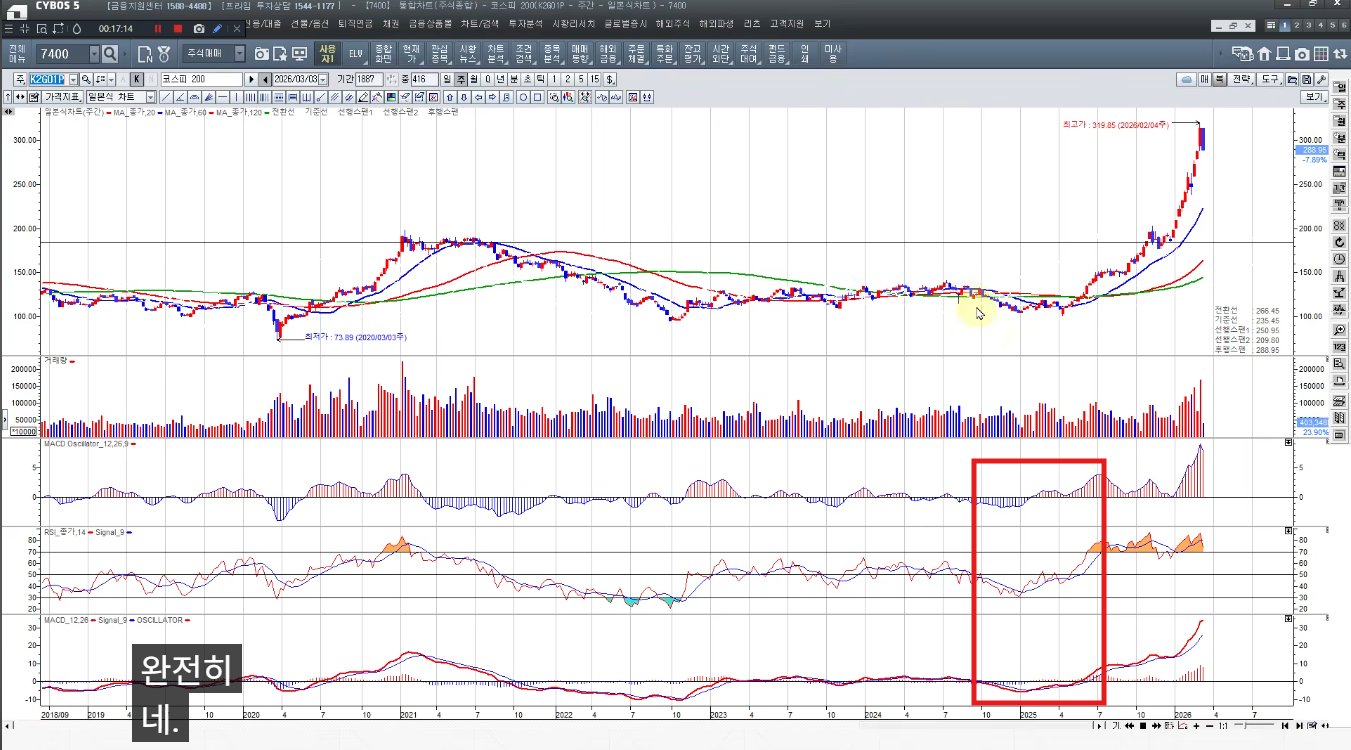This screenshot has width=1351, height=750.
Task: Click the grid layout icon in the top-right toolbar
Action: coord(1321,53)
